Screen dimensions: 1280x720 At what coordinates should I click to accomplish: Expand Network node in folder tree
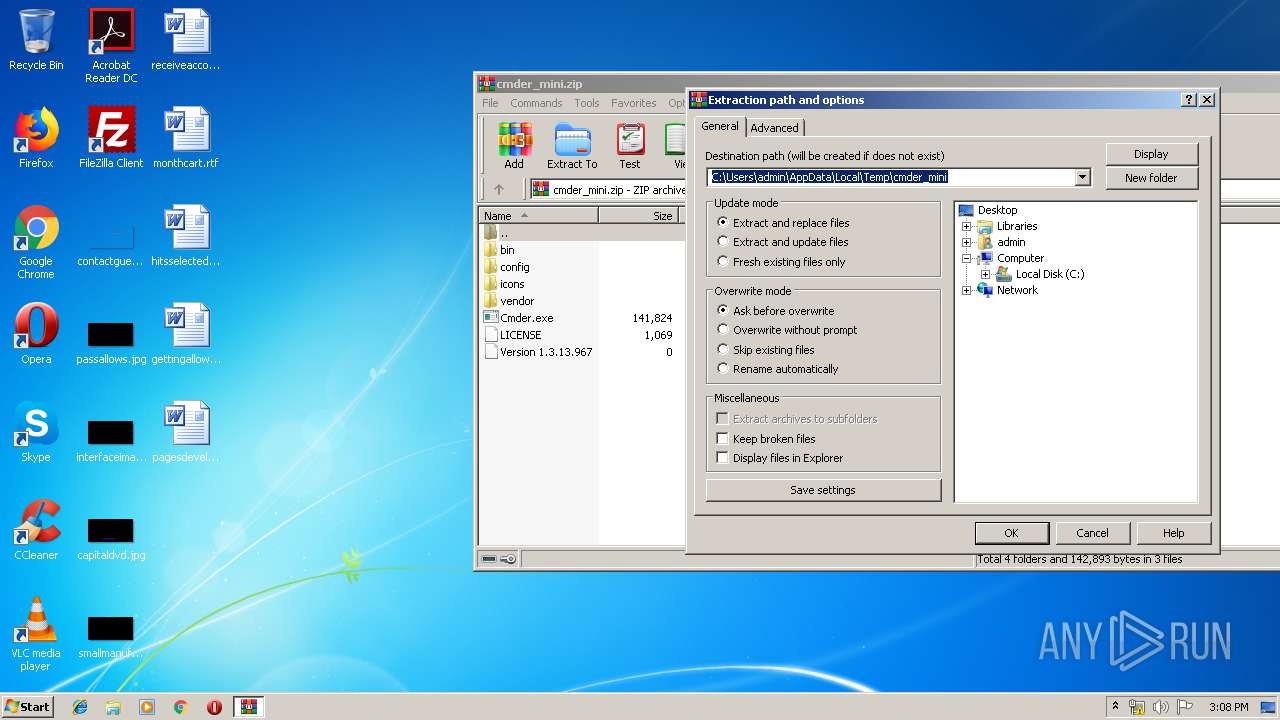[x=967, y=290]
